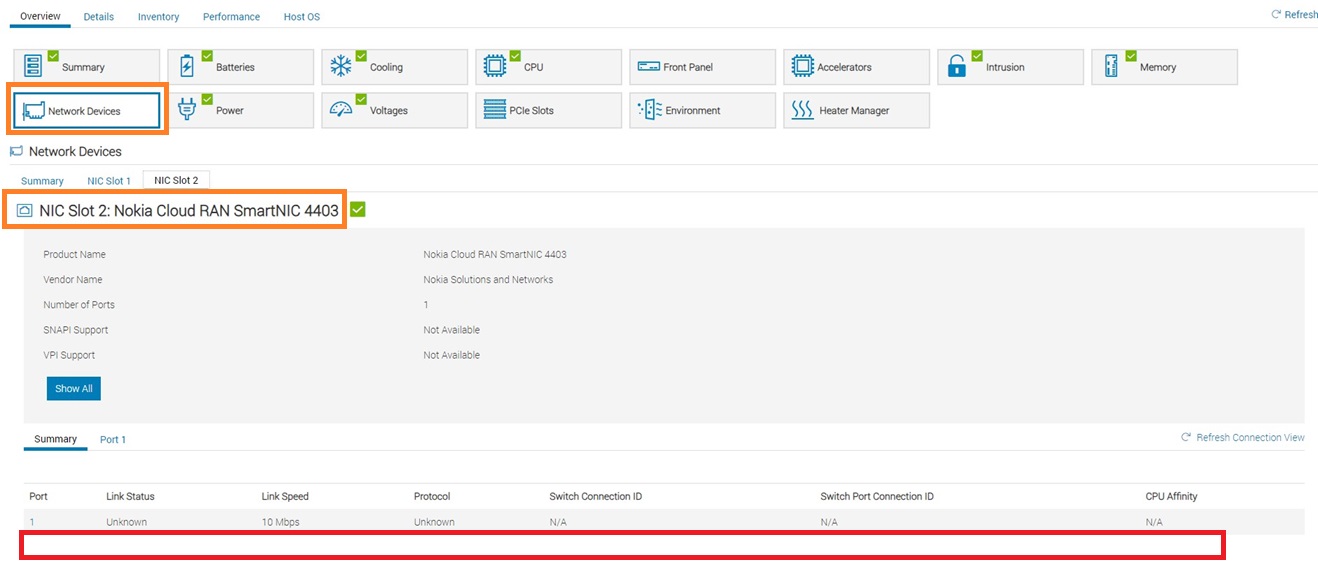
Task: Click the 10 Mbps link speed value
Action: [280, 522]
